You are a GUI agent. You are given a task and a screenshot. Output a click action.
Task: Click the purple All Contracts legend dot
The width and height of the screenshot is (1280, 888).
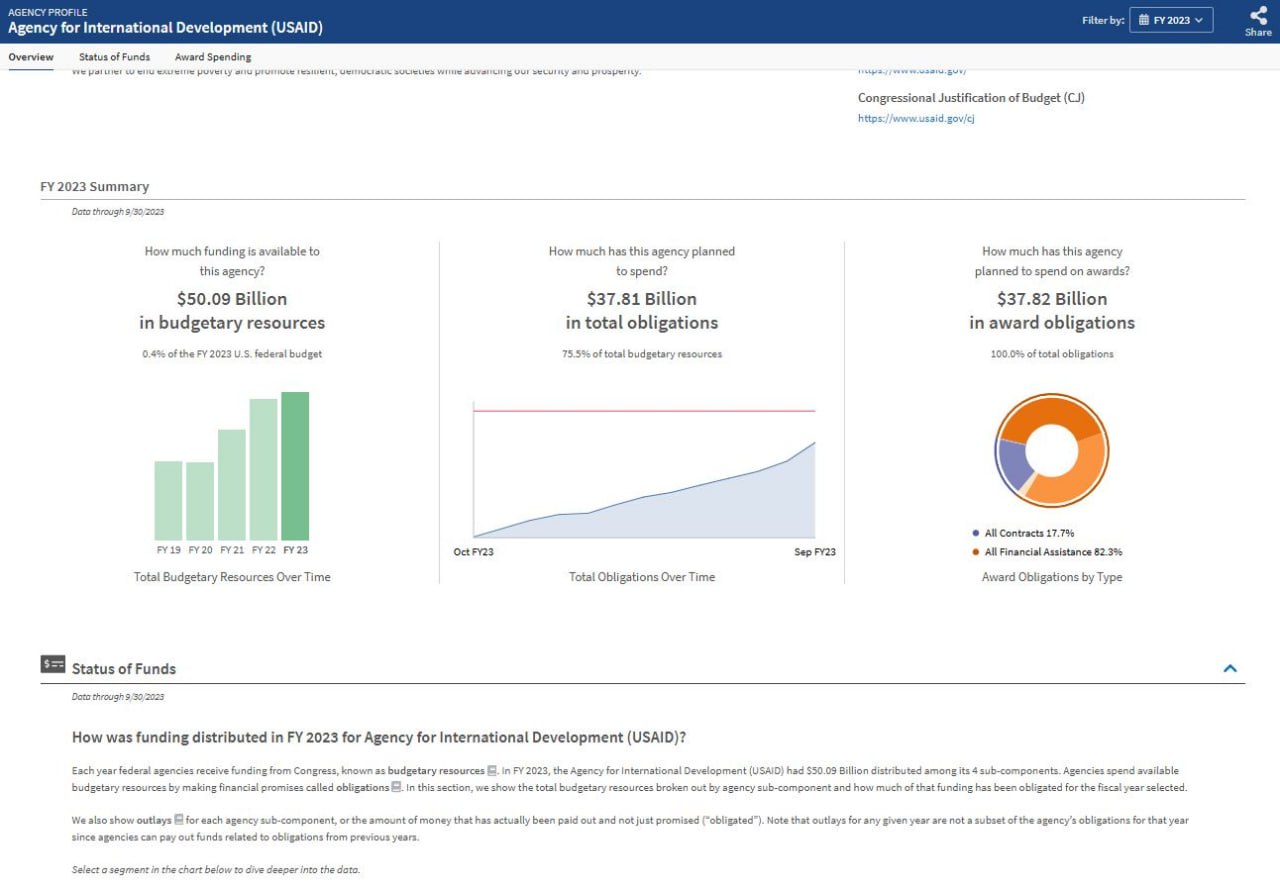click(x=975, y=534)
